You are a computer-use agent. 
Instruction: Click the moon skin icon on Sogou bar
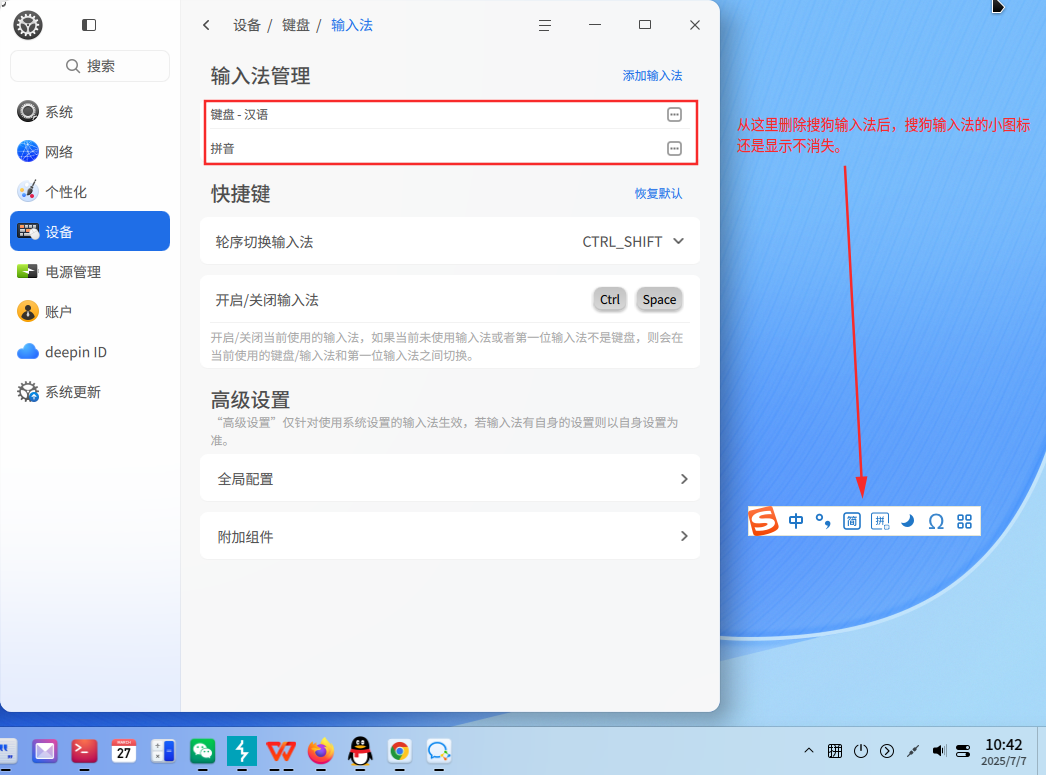[907, 521]
